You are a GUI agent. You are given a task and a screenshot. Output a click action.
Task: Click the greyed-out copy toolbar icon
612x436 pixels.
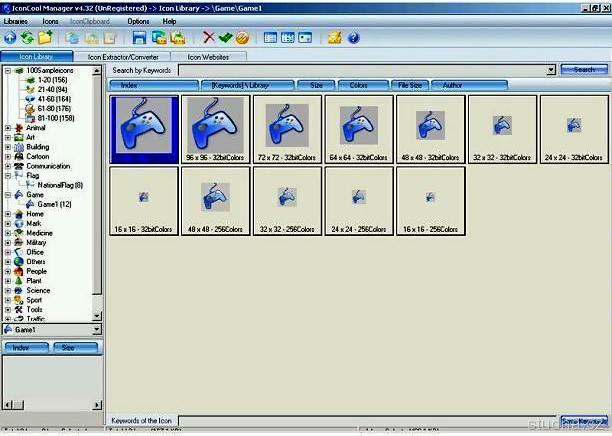coord(72,38)
